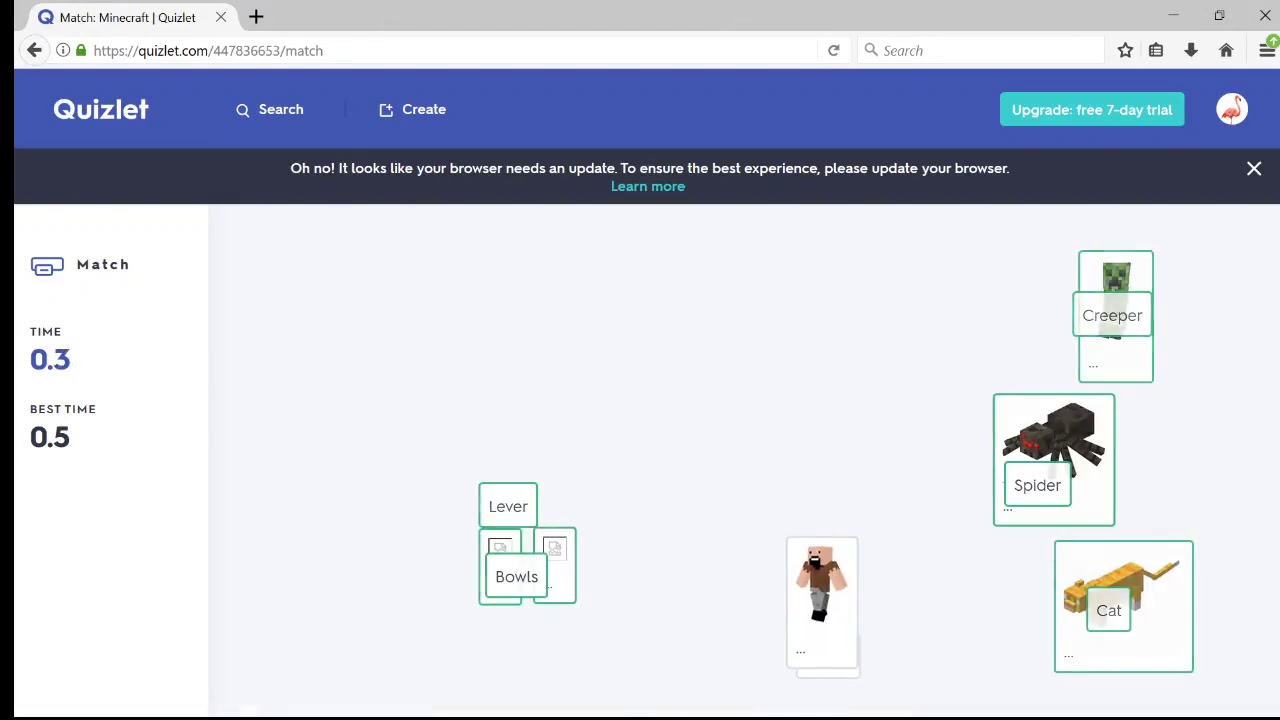Open Quizlet Search in the header

tap(270, 109)
